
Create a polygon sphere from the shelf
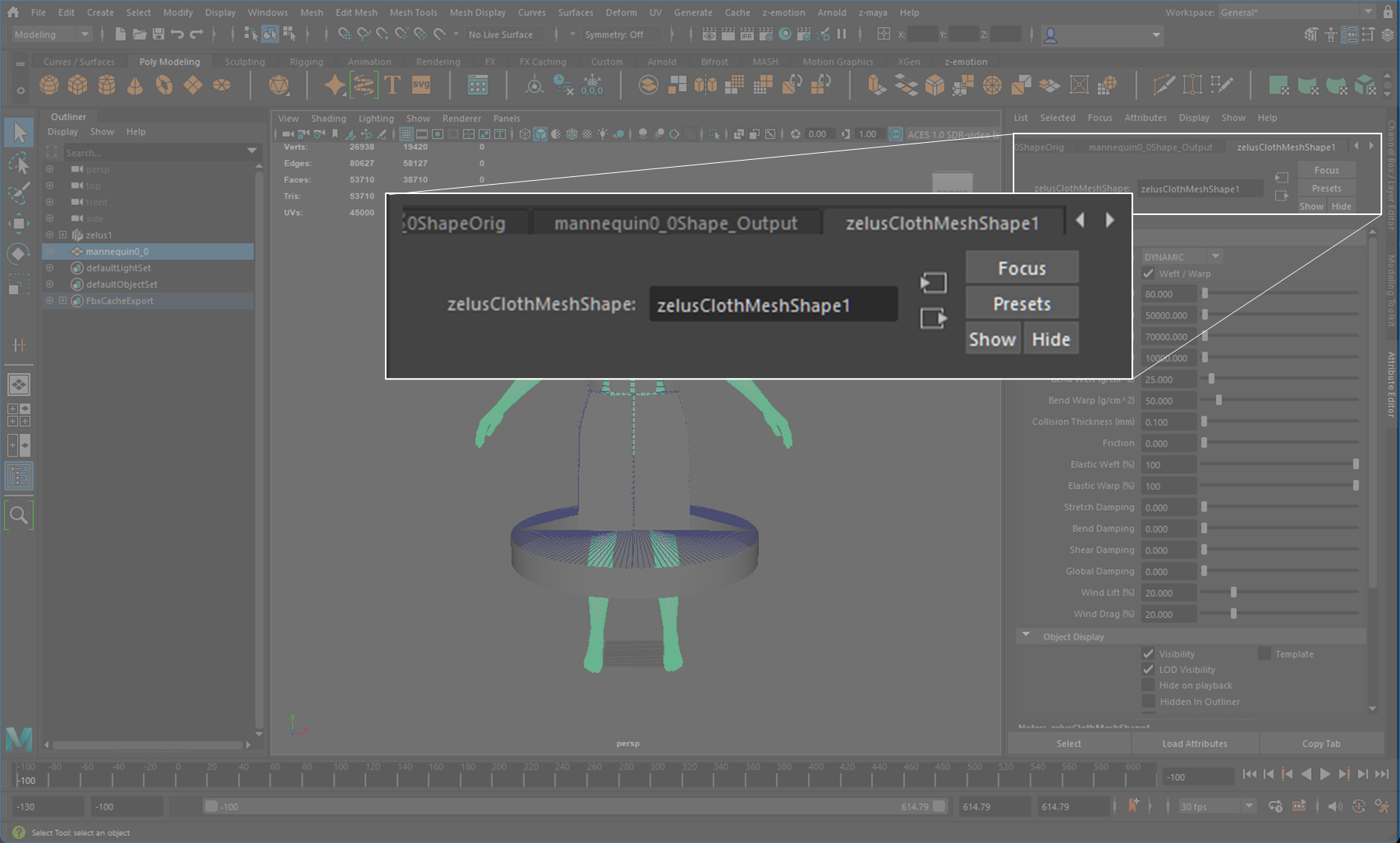(49, 85)
